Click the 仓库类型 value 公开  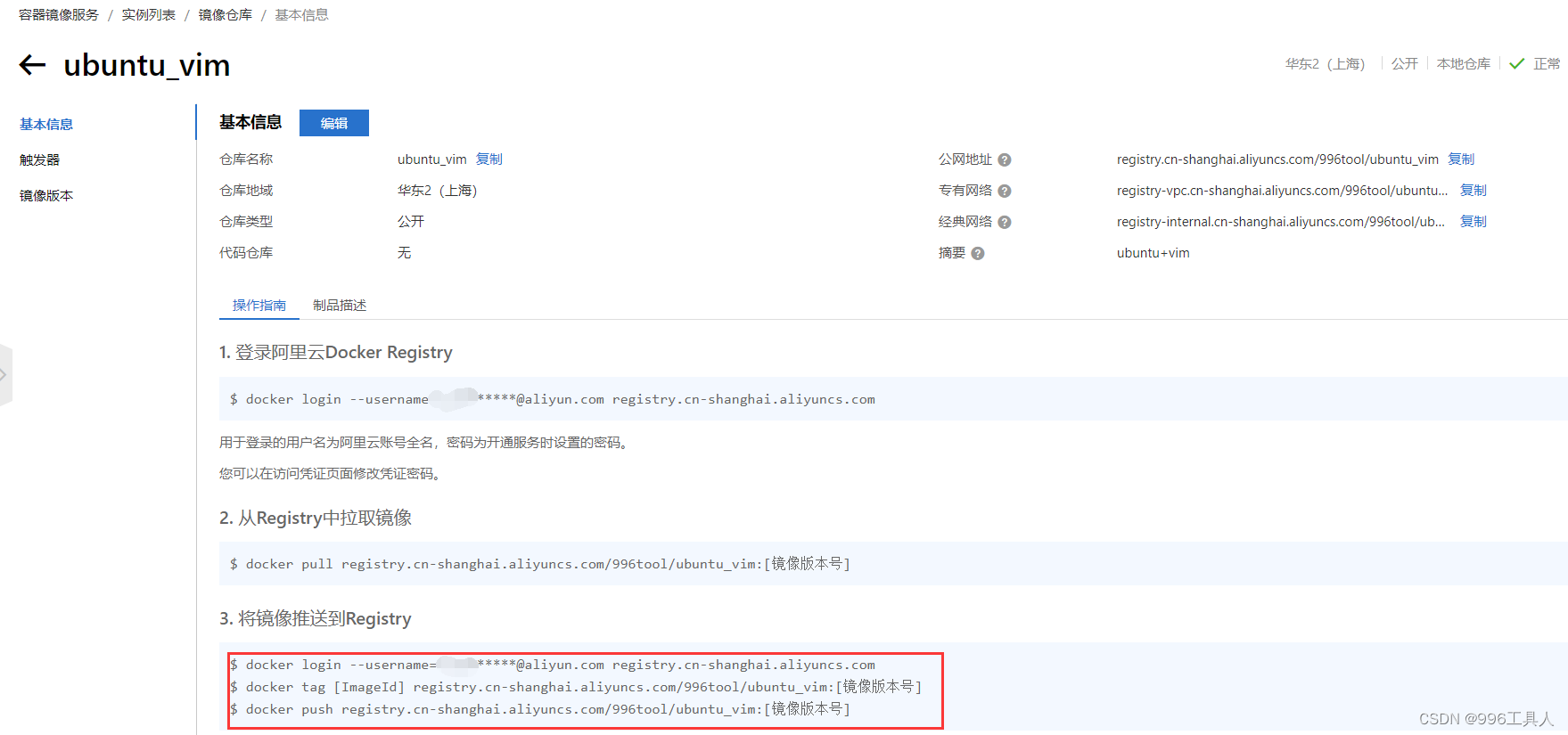[x=411, y=222]
